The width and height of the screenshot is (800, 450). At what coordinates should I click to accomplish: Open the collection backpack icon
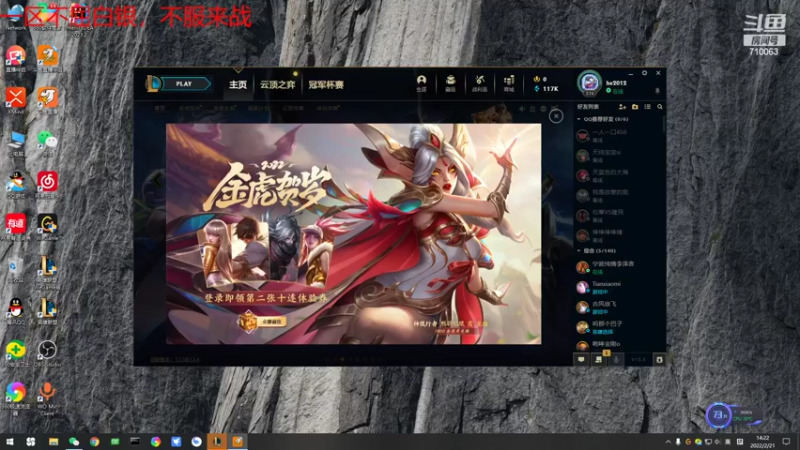click(x=451, y=83)
